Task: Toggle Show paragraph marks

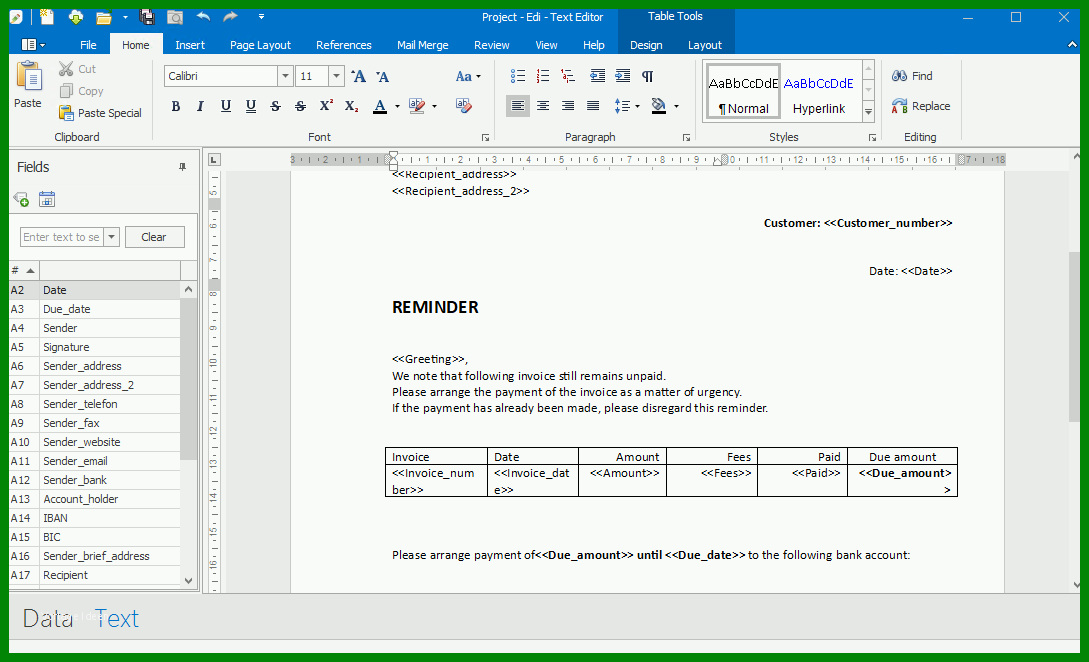Action: 647,76
